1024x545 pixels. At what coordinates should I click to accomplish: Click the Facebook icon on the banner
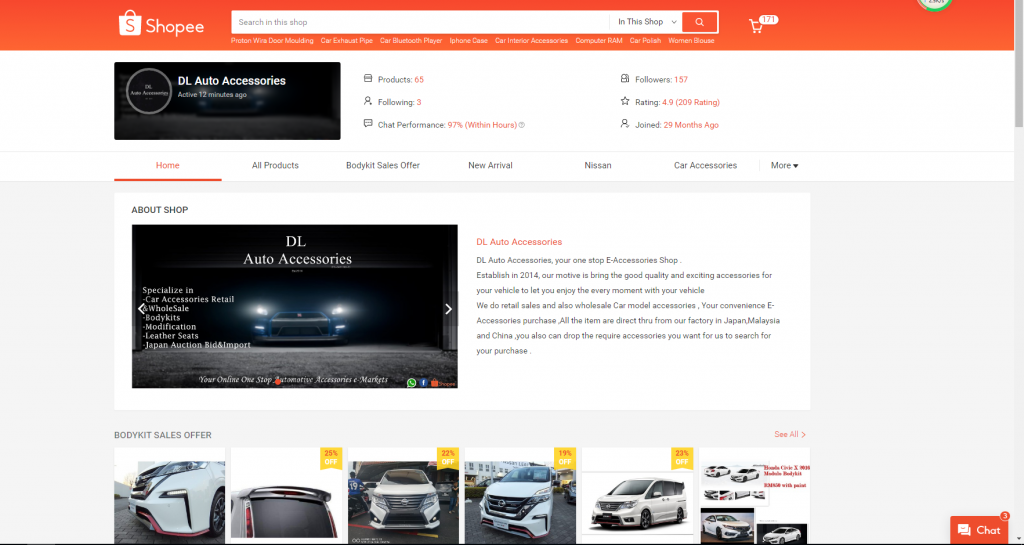(424, 382)
